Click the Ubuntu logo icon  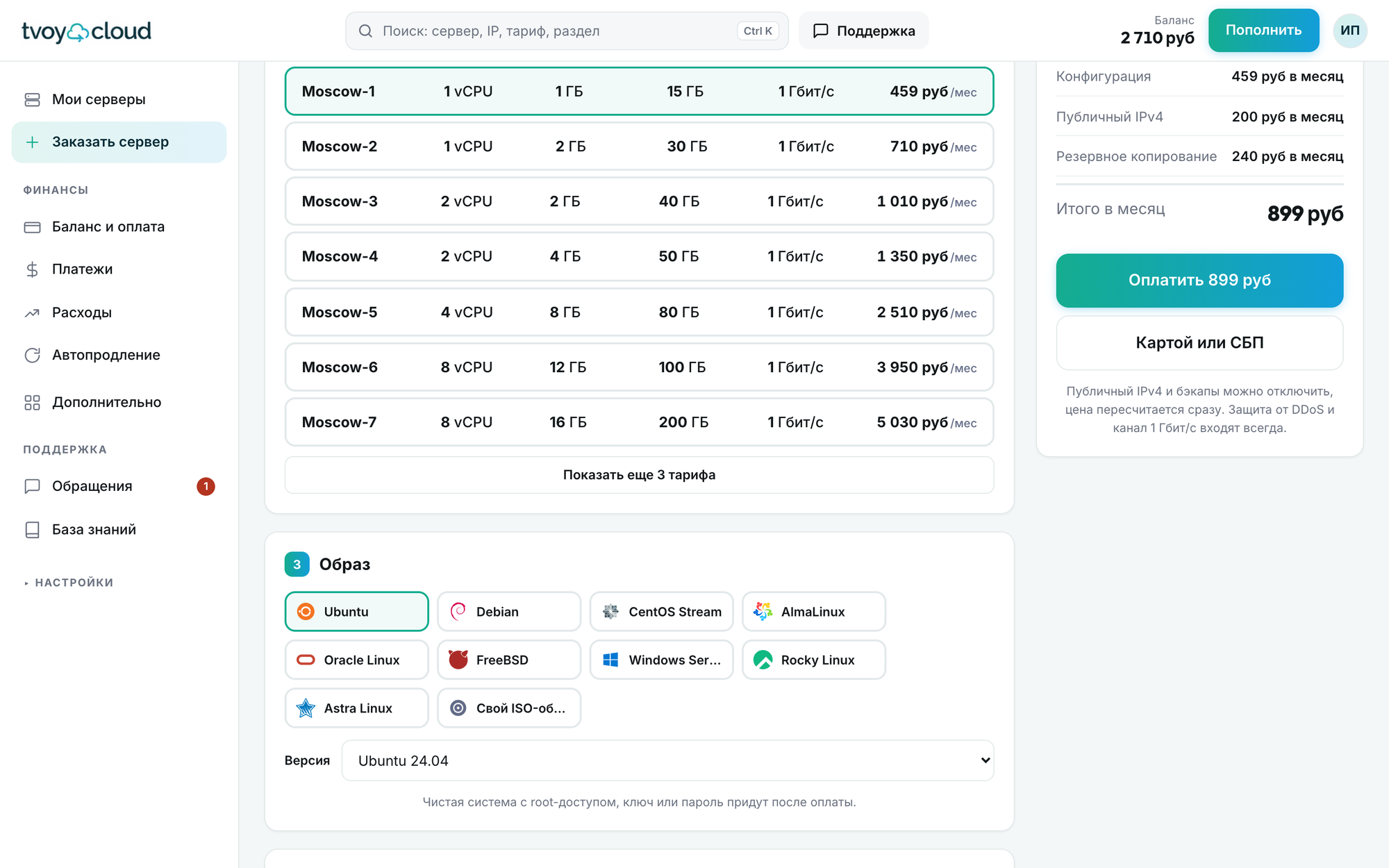coord(306,611)
